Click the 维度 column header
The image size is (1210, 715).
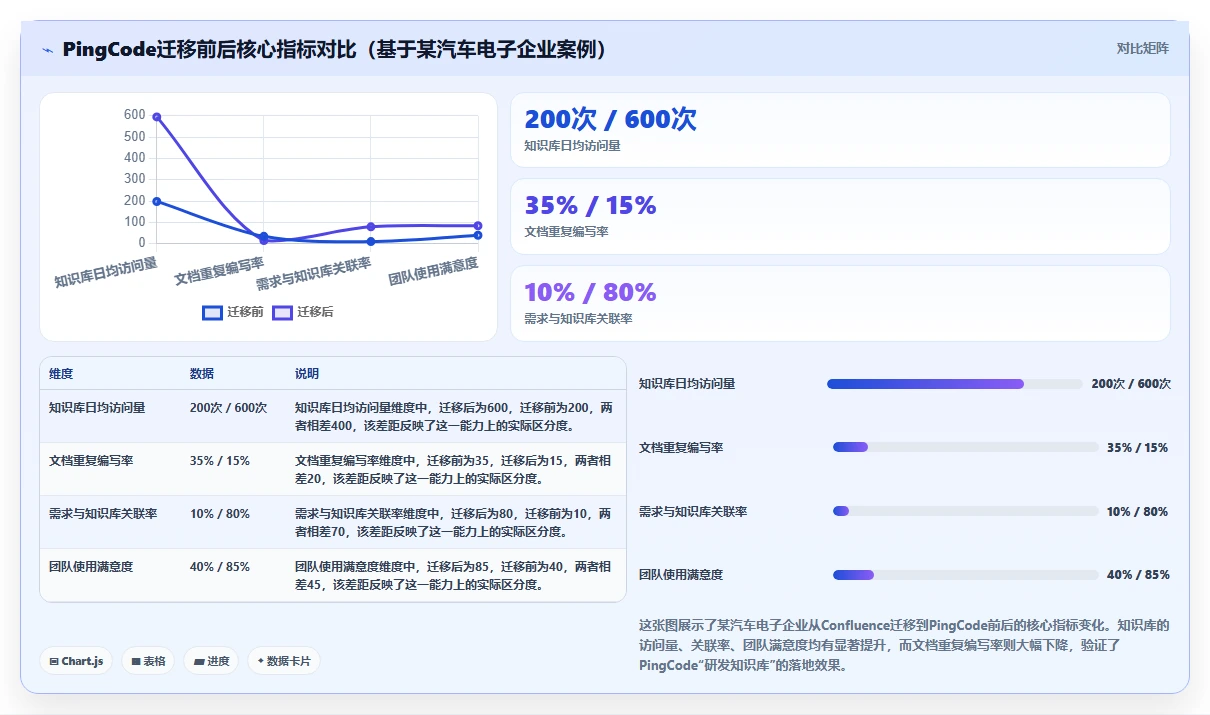[61, 374]
